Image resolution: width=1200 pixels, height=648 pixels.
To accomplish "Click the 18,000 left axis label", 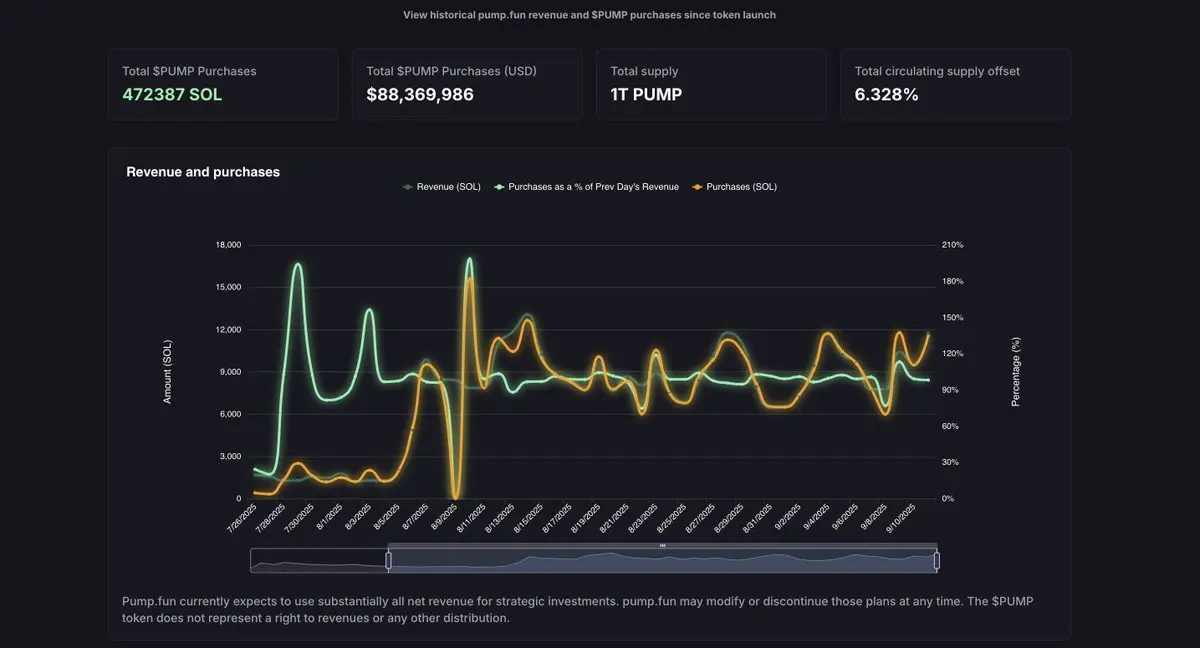I will point(228,245).
